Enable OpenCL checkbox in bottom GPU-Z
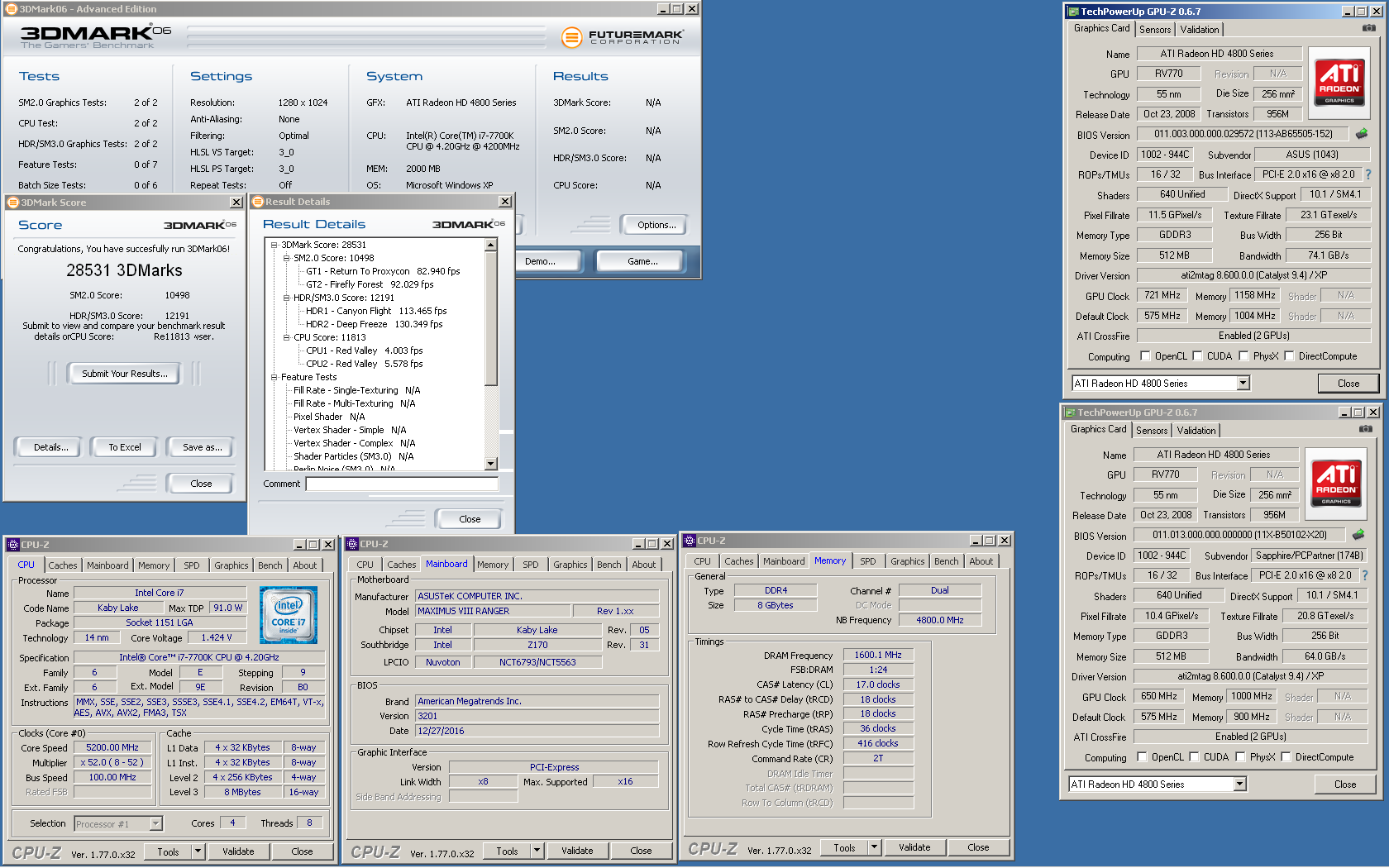 1142,757
